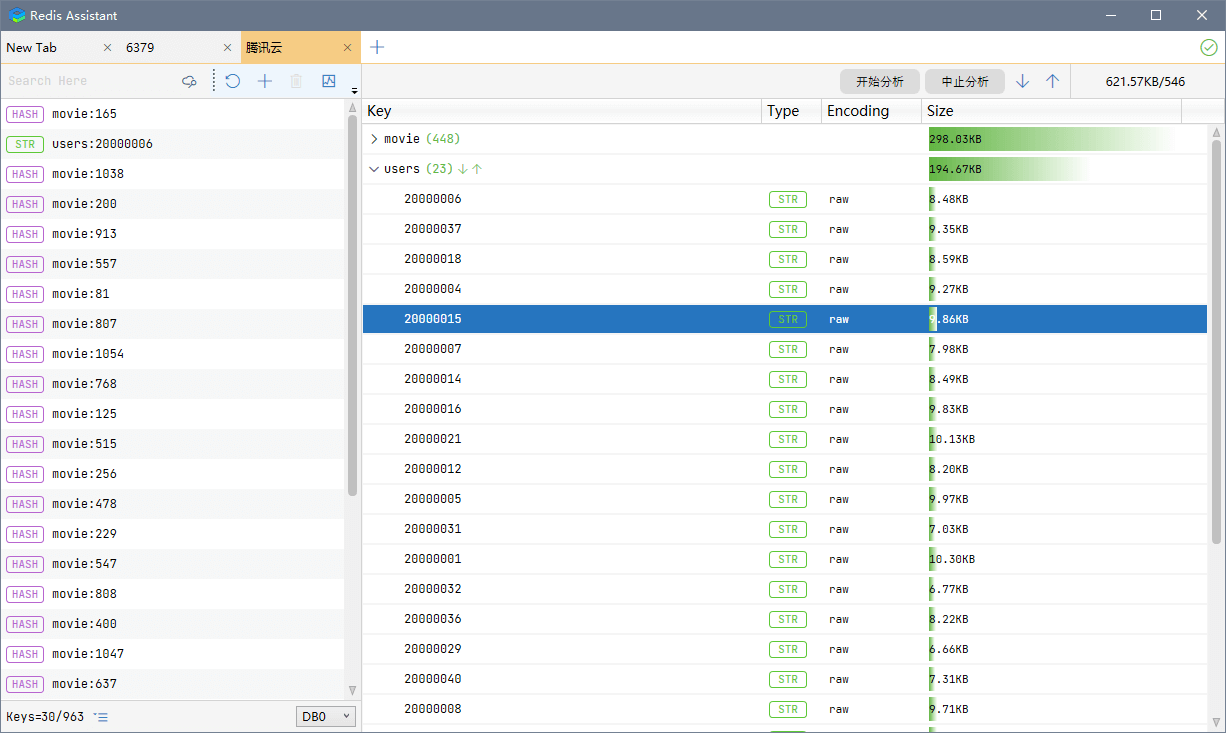Screen dimensions: 1226x733
Task: Open a new connection tab with plus
Action: [377, 47]
